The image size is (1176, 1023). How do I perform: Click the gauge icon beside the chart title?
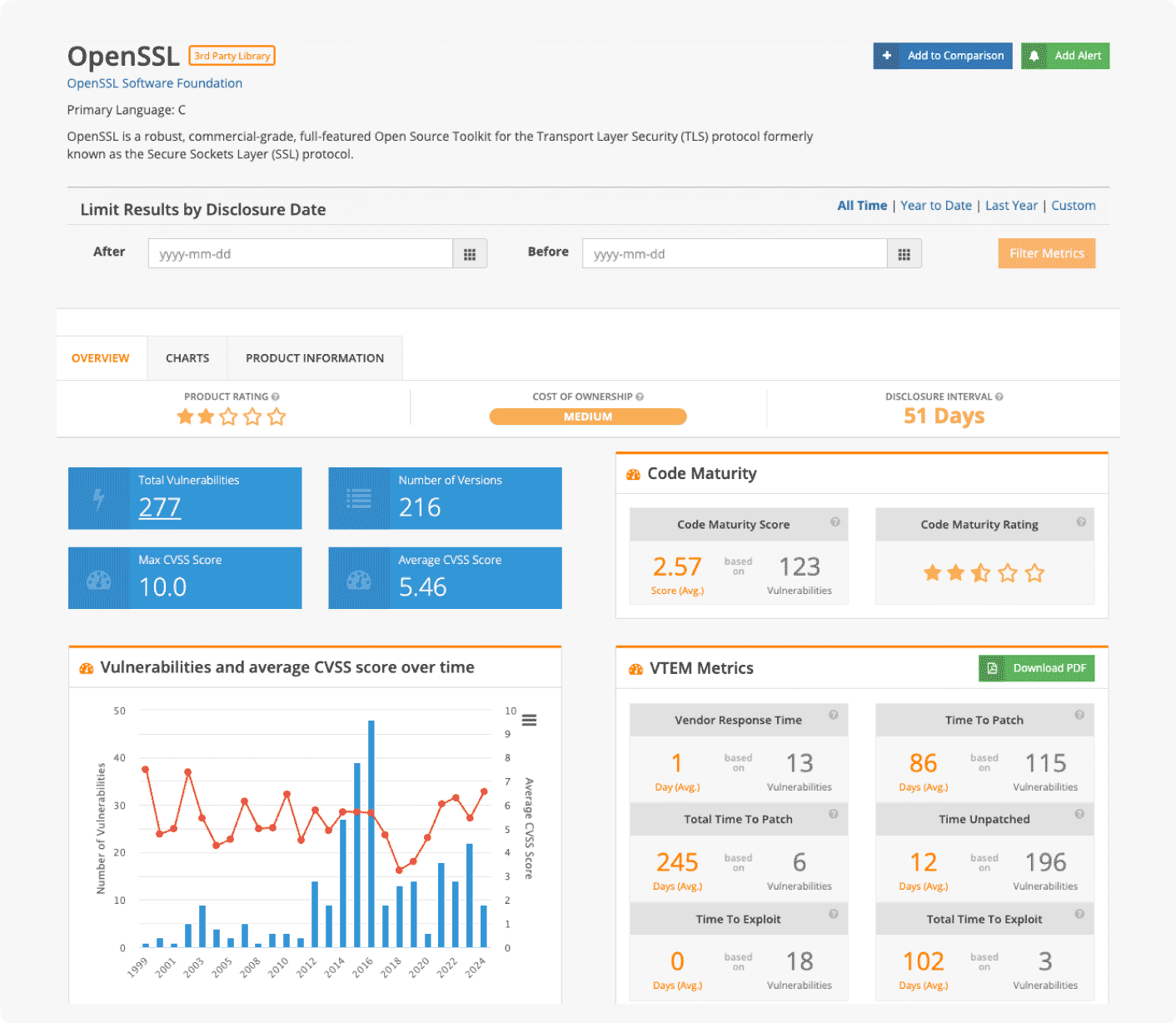86,668
